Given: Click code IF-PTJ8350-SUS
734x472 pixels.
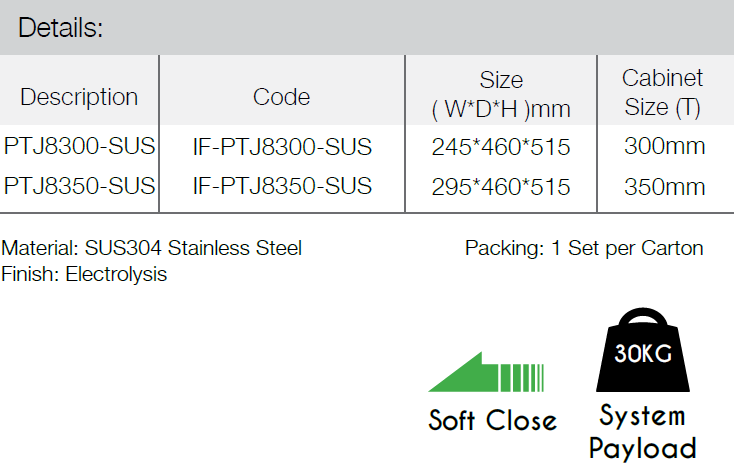Looking at the screenshot, I should (x=282, y=186).
